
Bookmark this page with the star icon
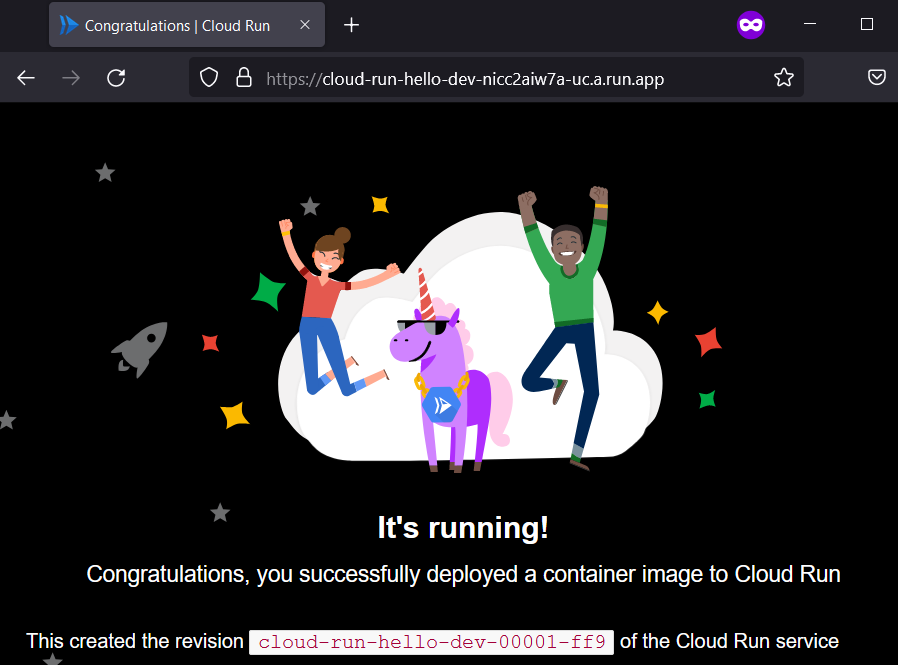(x=784, y=78)
